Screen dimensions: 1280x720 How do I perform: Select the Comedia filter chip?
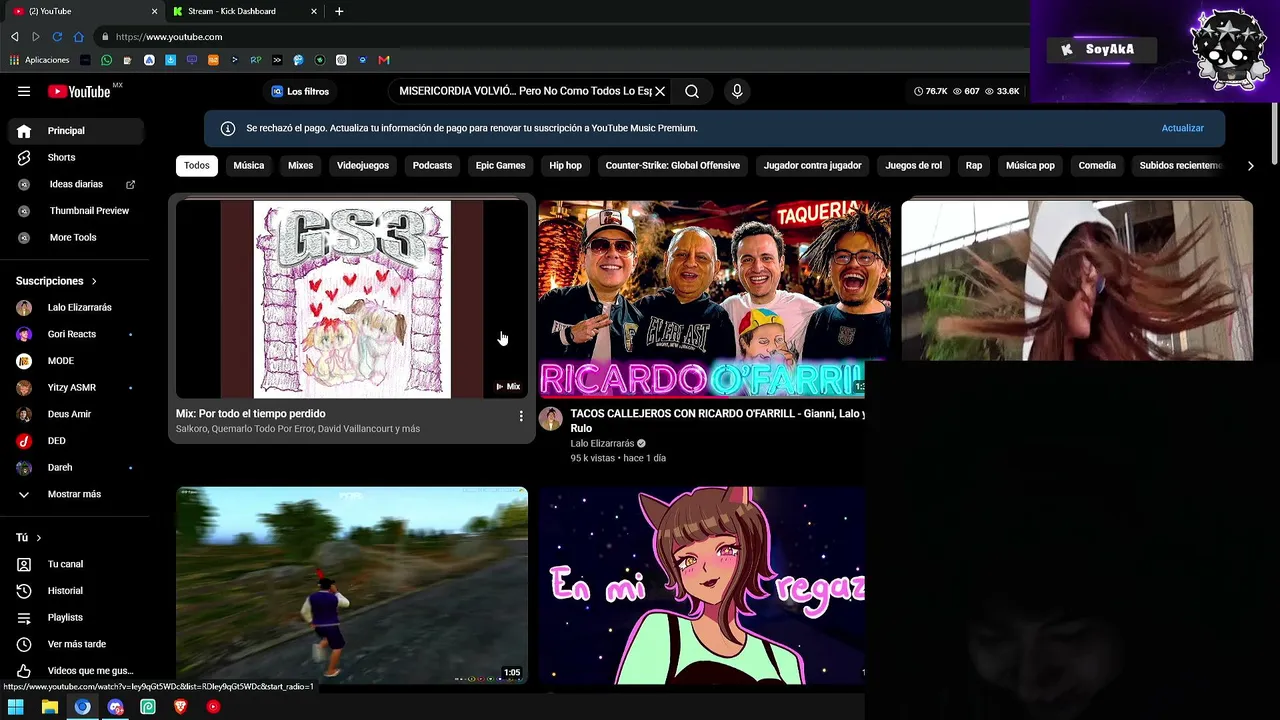pos(1097,166)
